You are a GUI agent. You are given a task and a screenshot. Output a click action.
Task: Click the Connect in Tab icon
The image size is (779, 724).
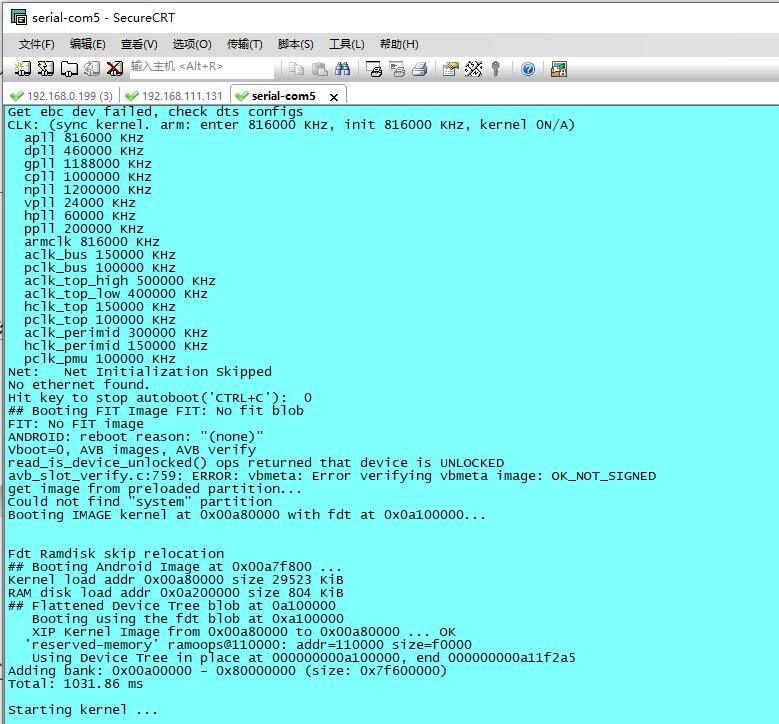click(69, 69)
